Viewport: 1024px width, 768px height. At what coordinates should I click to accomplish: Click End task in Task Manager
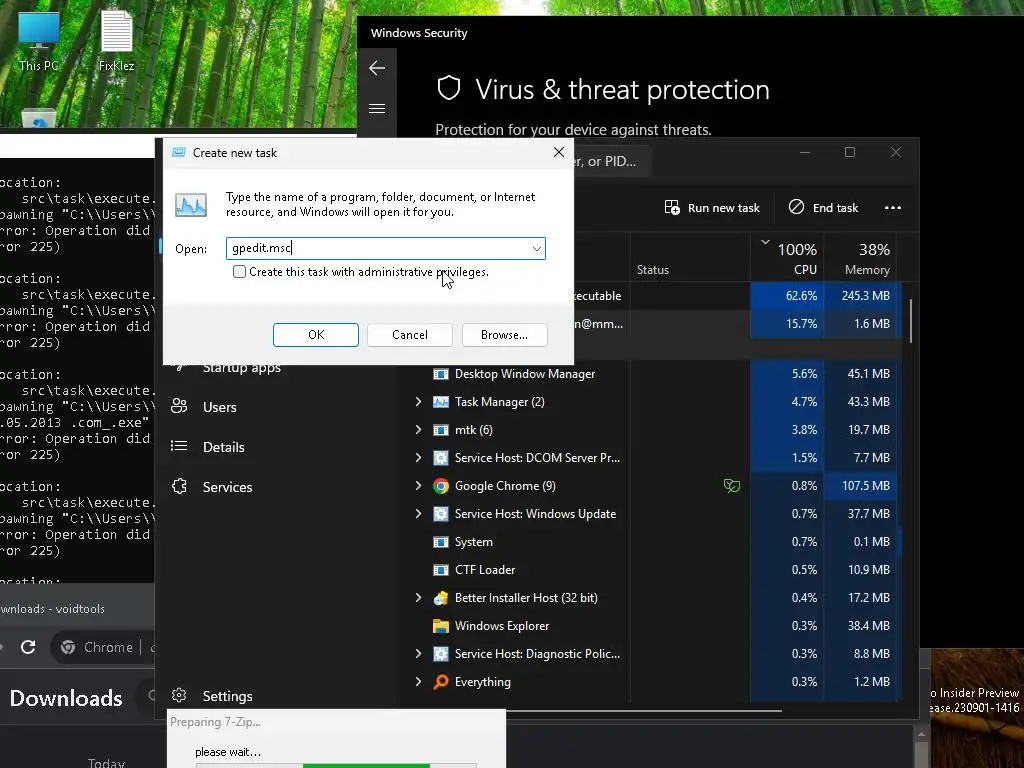[824, 208]
